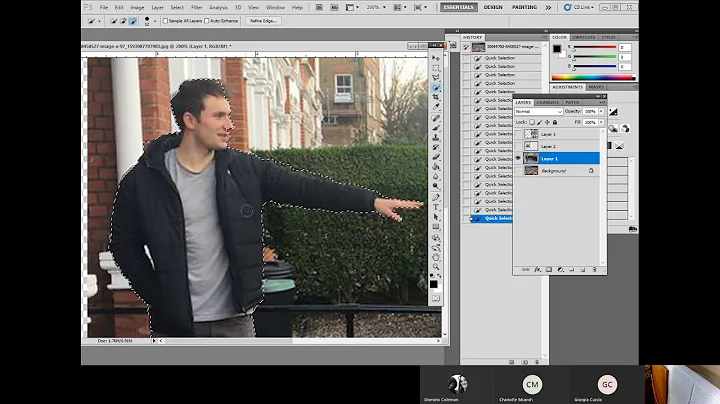720x404 pixels.
Task: Select the Zoom tool in toolbox
Action: click(x=436, y=267)
